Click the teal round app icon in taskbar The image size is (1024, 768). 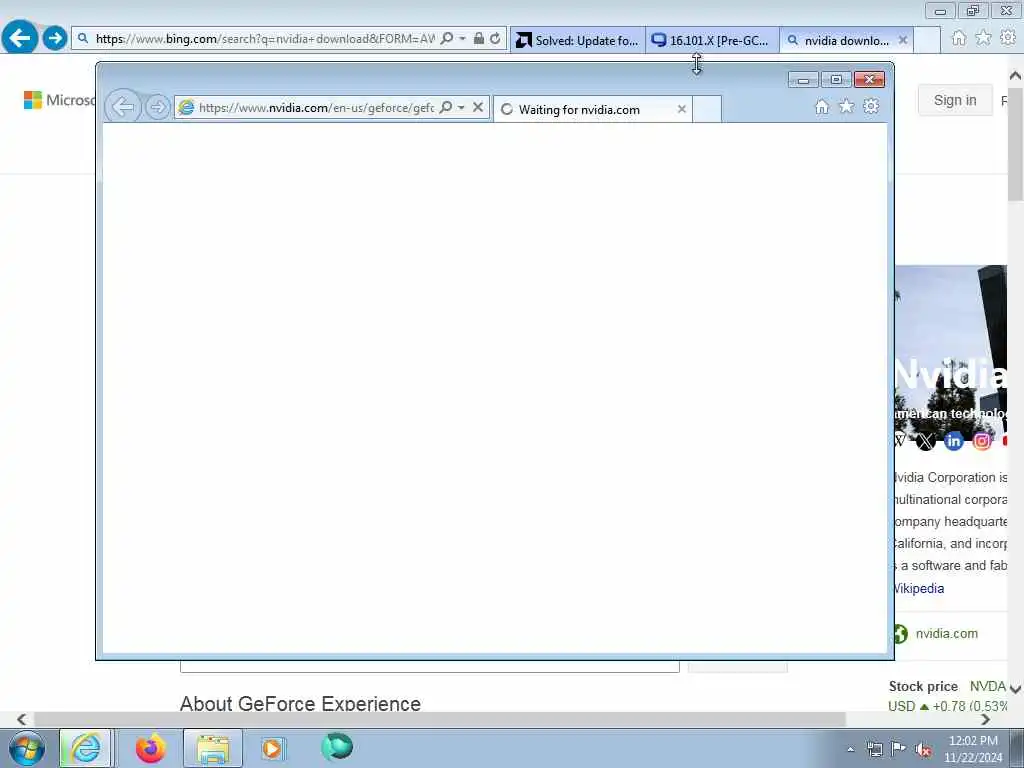click(x=337, y=747)
